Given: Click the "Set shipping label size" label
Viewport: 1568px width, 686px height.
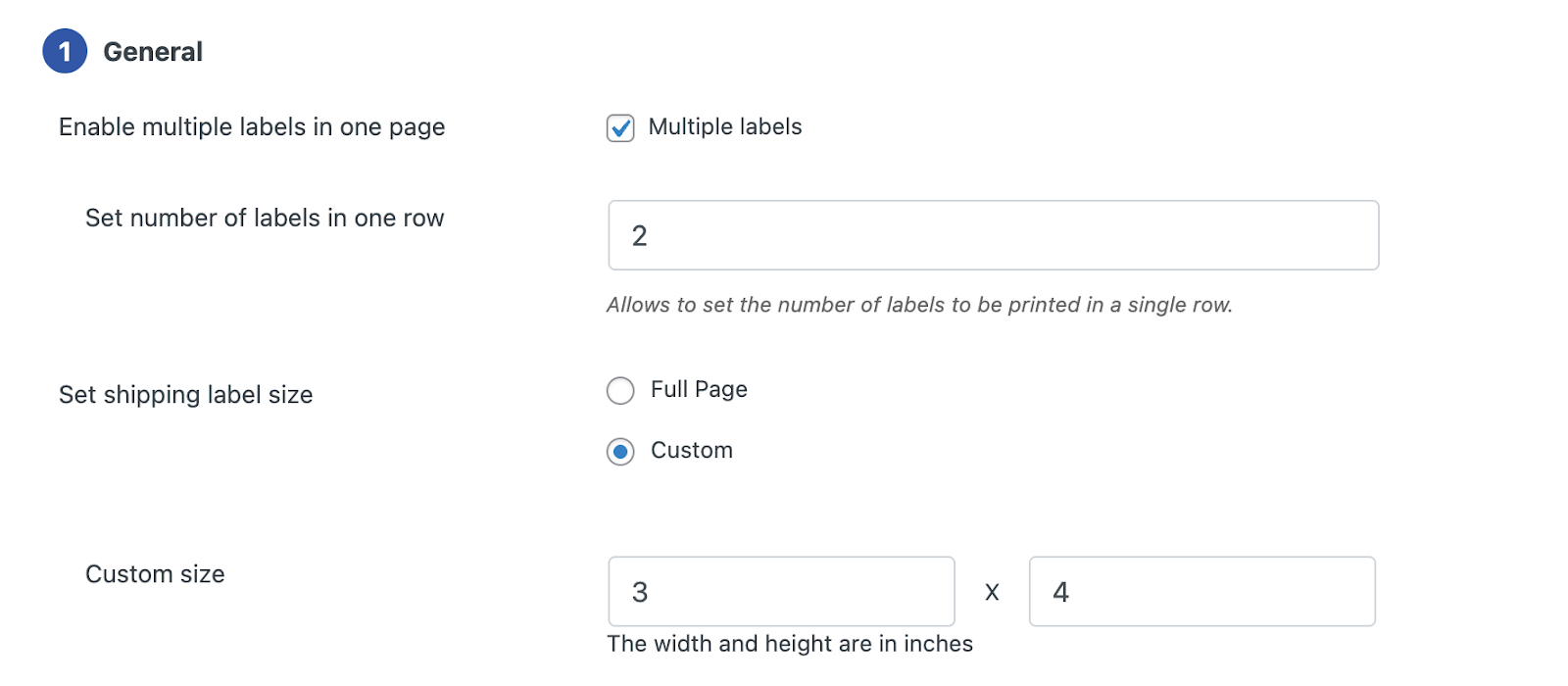Looking at the screenshot, I should pos(186,395).
